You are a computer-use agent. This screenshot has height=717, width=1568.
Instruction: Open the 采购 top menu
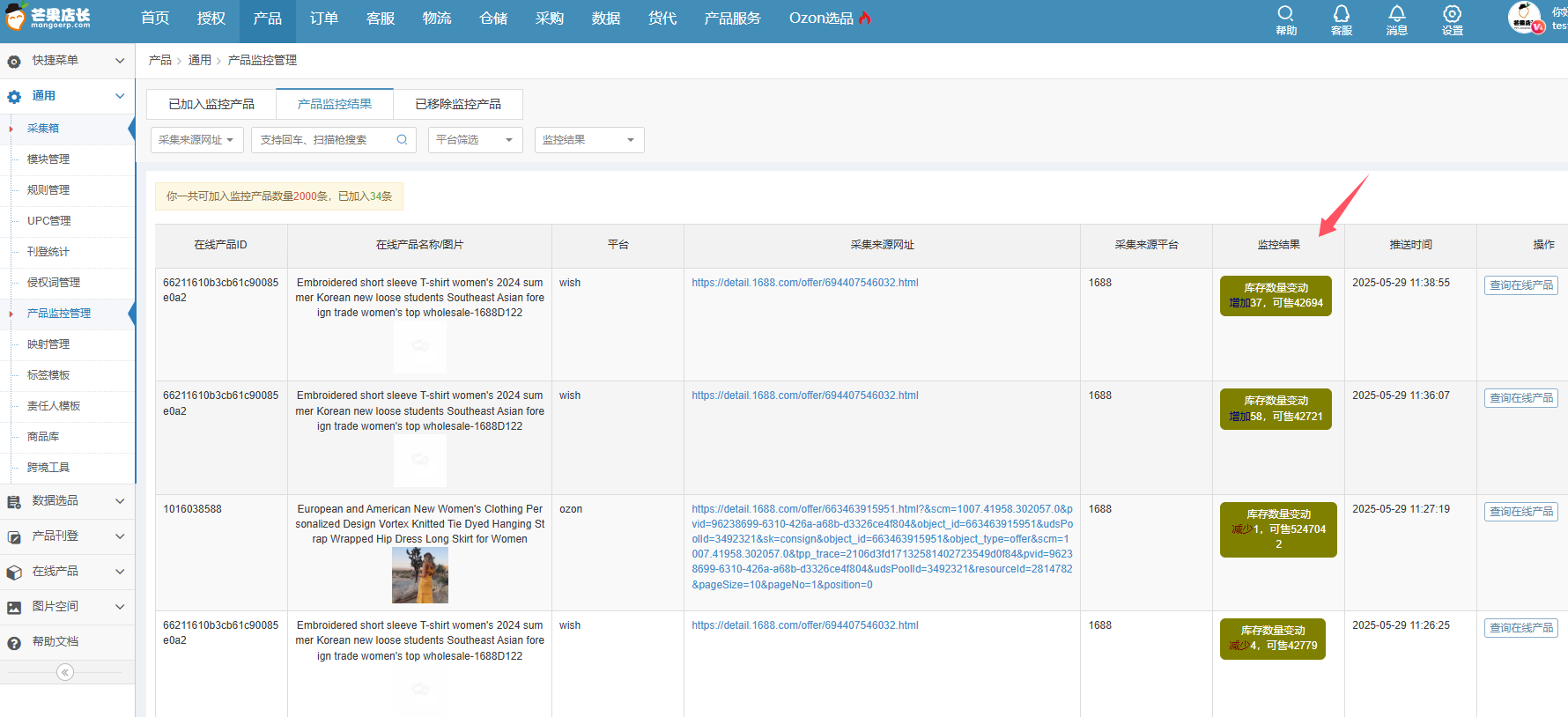coord(550,18)
